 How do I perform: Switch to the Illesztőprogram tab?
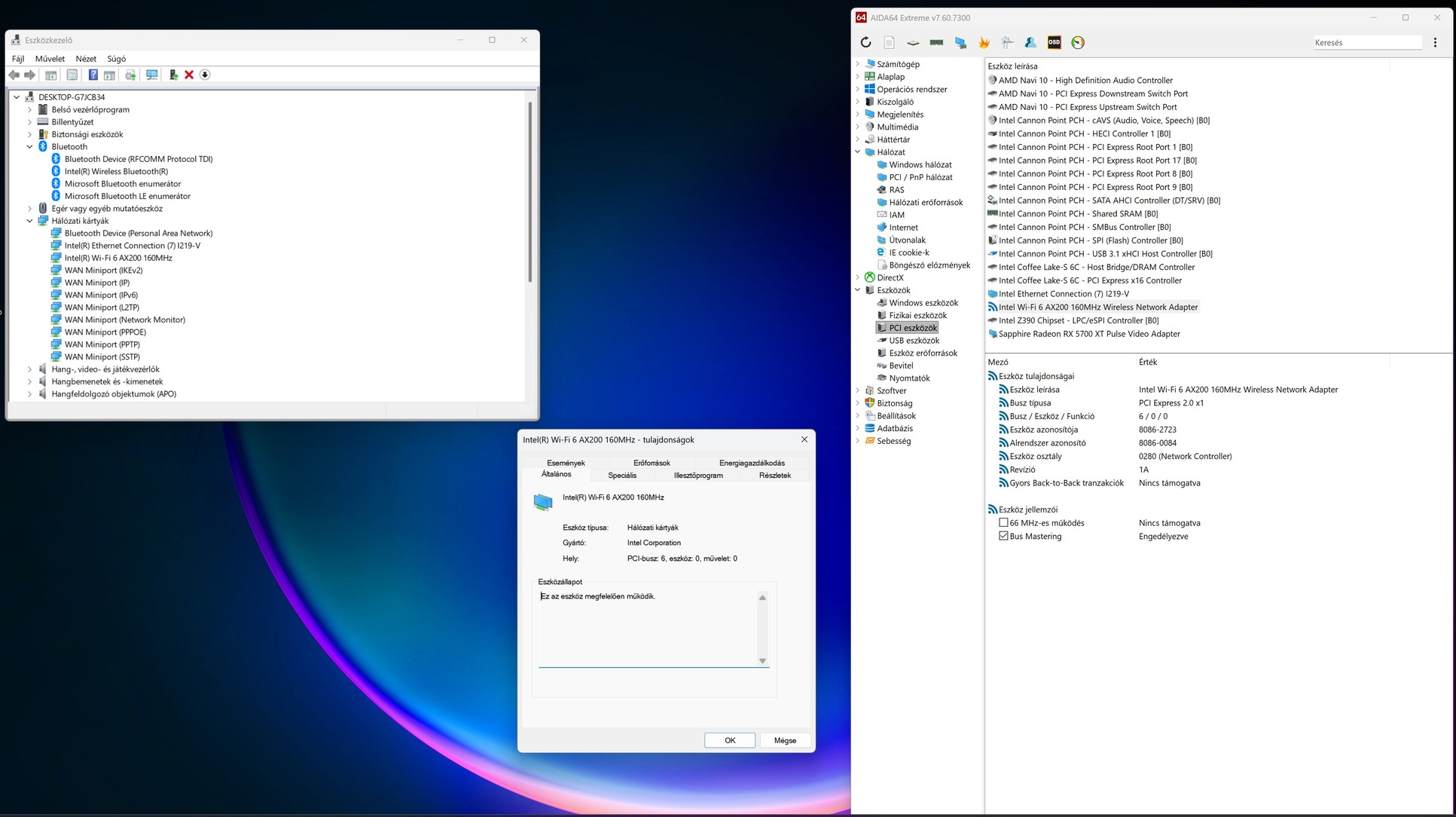click(697, 476)
